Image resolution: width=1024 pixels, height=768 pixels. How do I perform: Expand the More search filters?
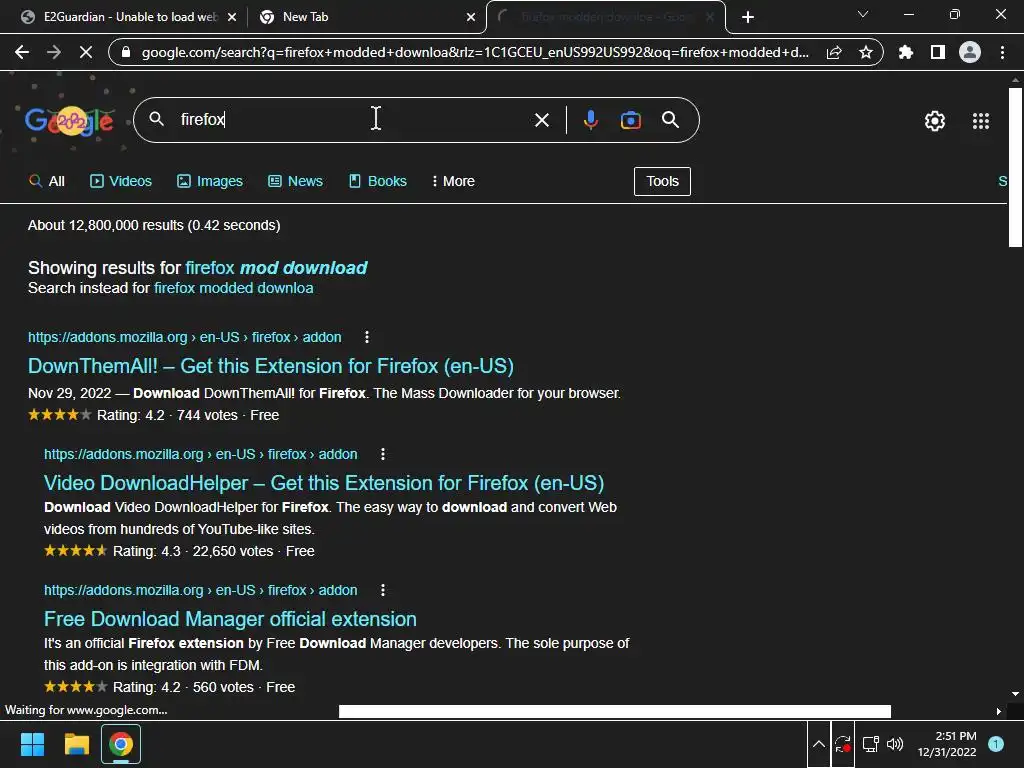click(x=453, y=181)
